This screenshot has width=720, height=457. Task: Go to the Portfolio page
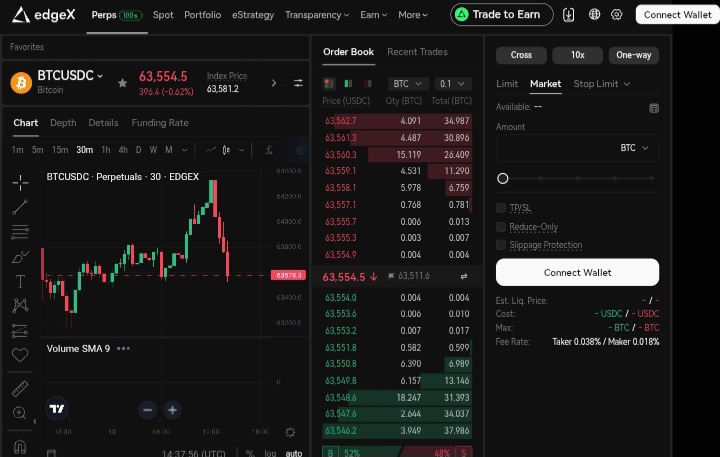pyautogui.click(x=202, y=15)
